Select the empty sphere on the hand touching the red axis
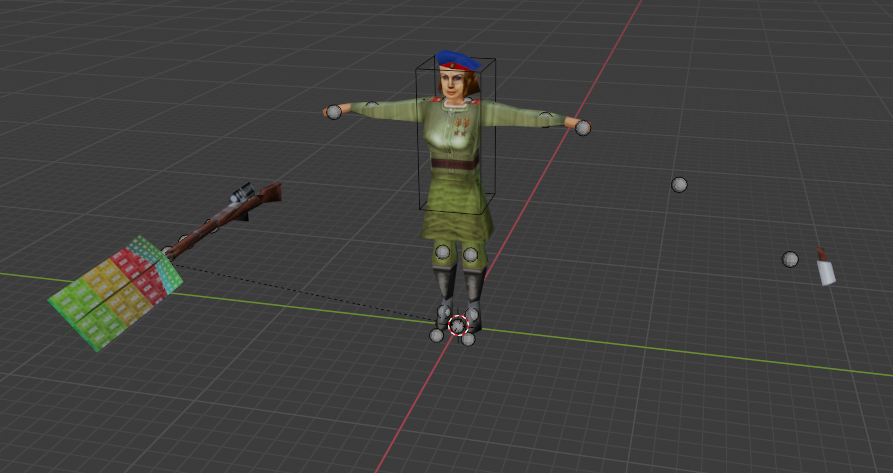Viewport: 893px width, 473px height. (x=583, y=128)
